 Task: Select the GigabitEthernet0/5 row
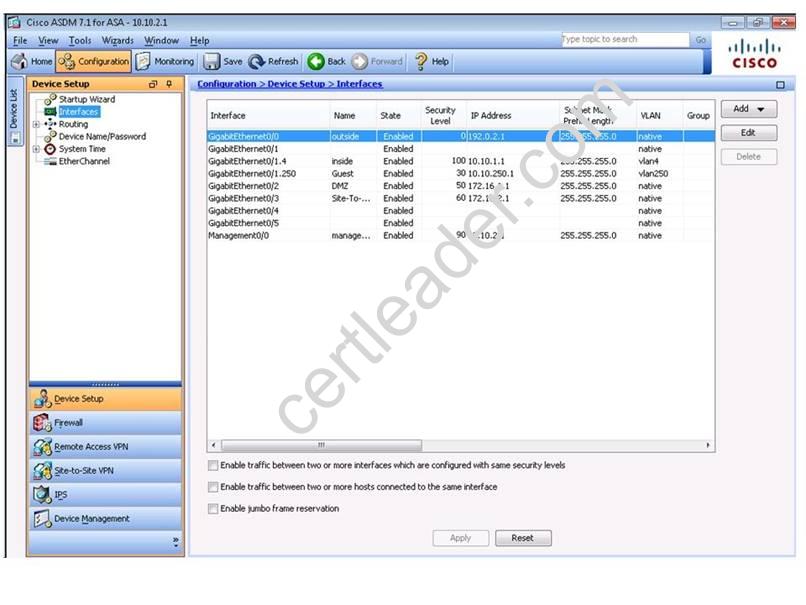click(461, 223)
